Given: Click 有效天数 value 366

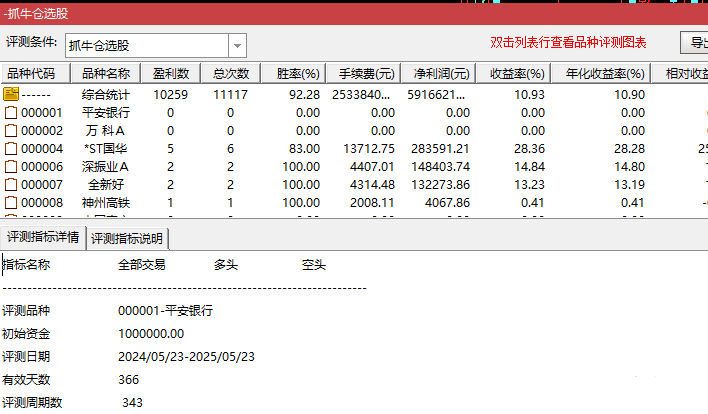Looking at the screenshot, I should point(128,380).
